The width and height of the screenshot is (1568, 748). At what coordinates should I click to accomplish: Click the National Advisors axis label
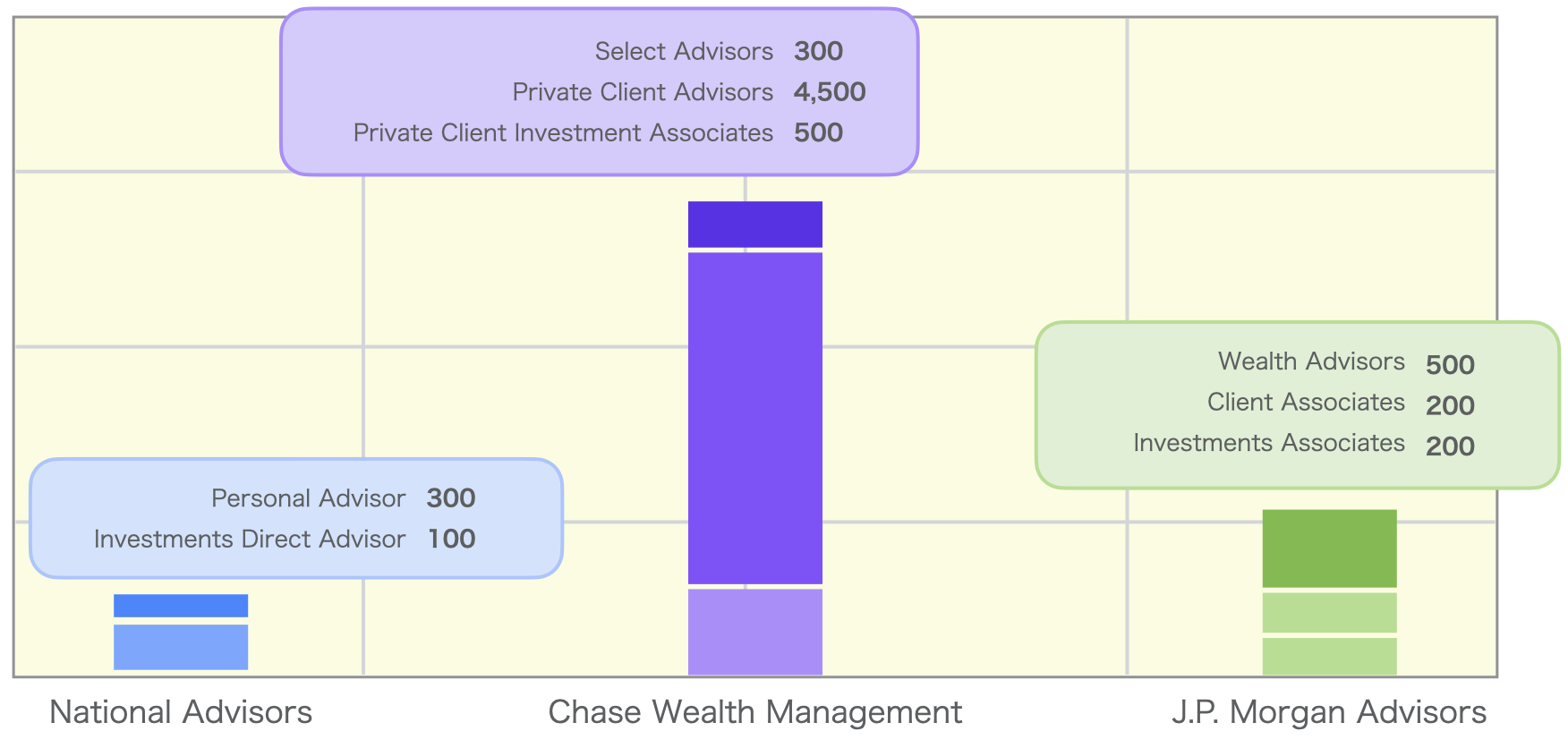click(181, 712)
